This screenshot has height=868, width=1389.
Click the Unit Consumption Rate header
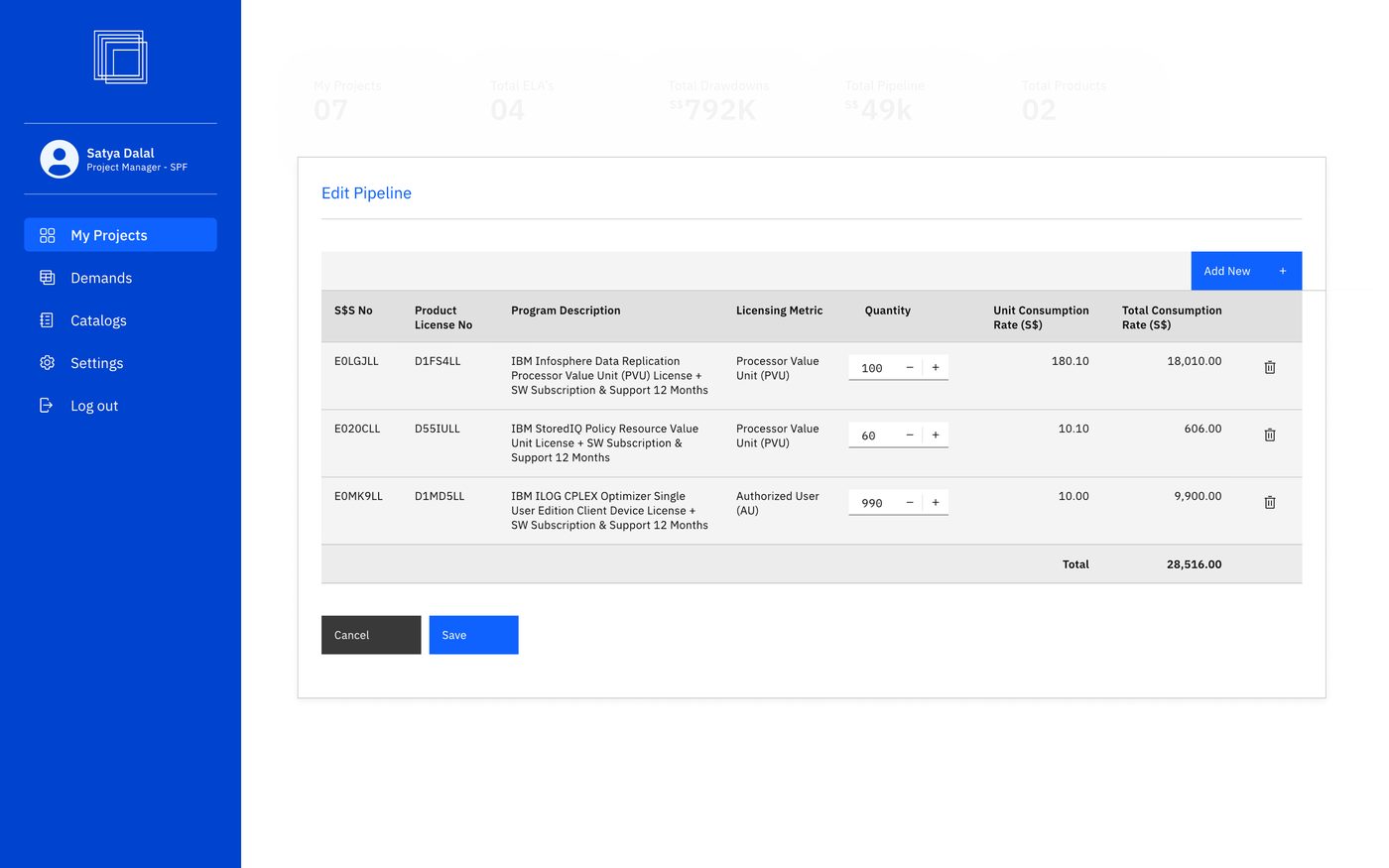[1041, 317]
